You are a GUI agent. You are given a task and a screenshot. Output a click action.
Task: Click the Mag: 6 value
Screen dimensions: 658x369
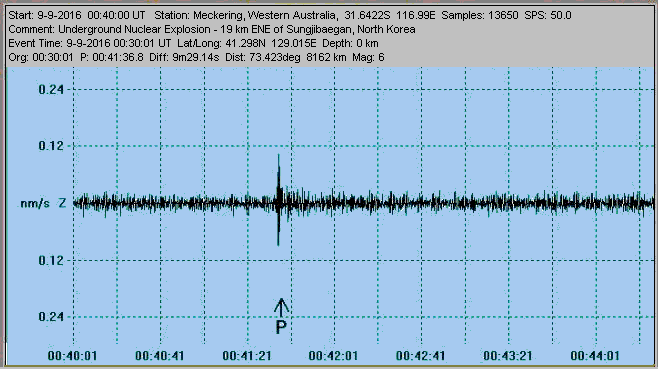368,57
